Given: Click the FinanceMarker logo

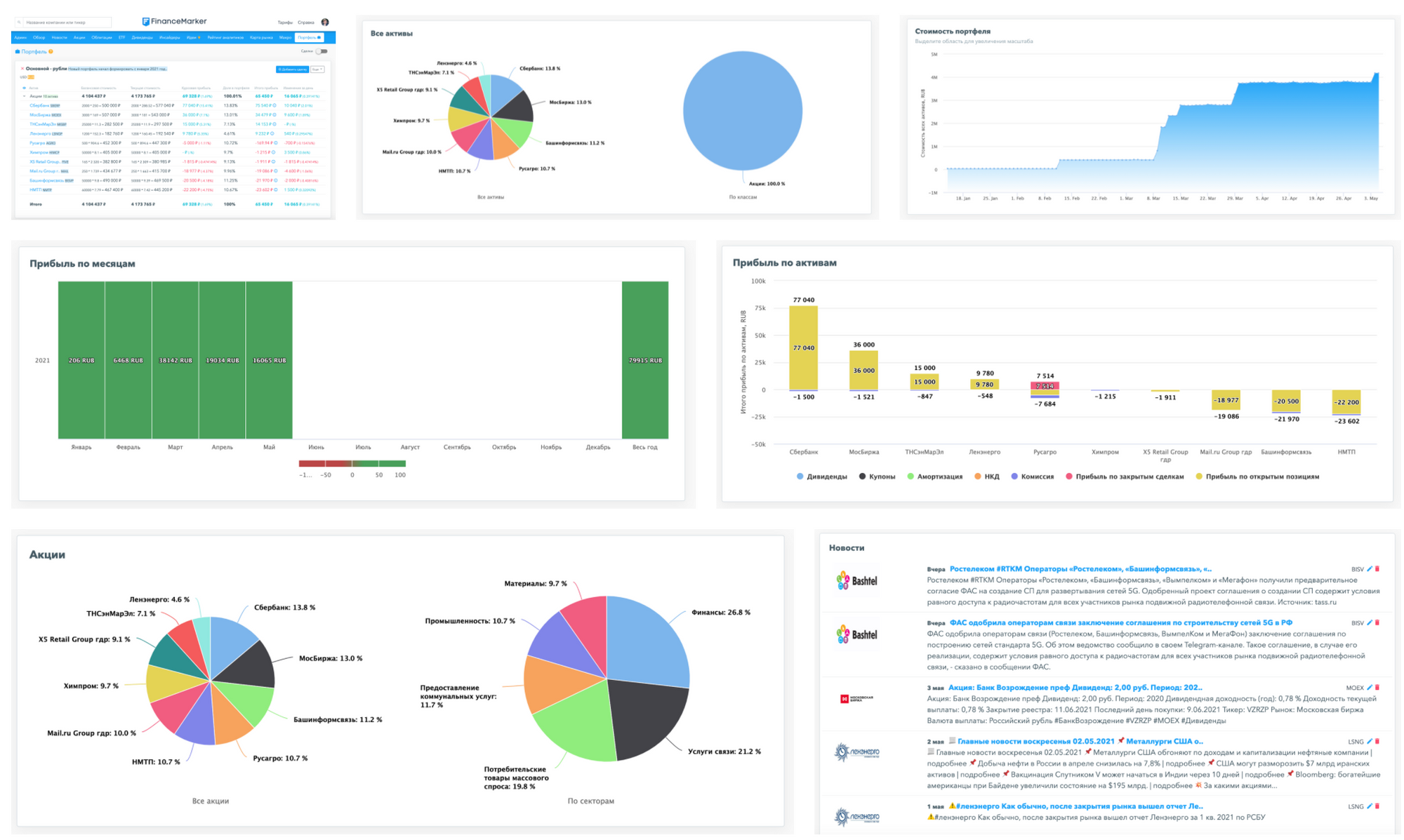Looking at the screenshot, I should coord(174,21).
